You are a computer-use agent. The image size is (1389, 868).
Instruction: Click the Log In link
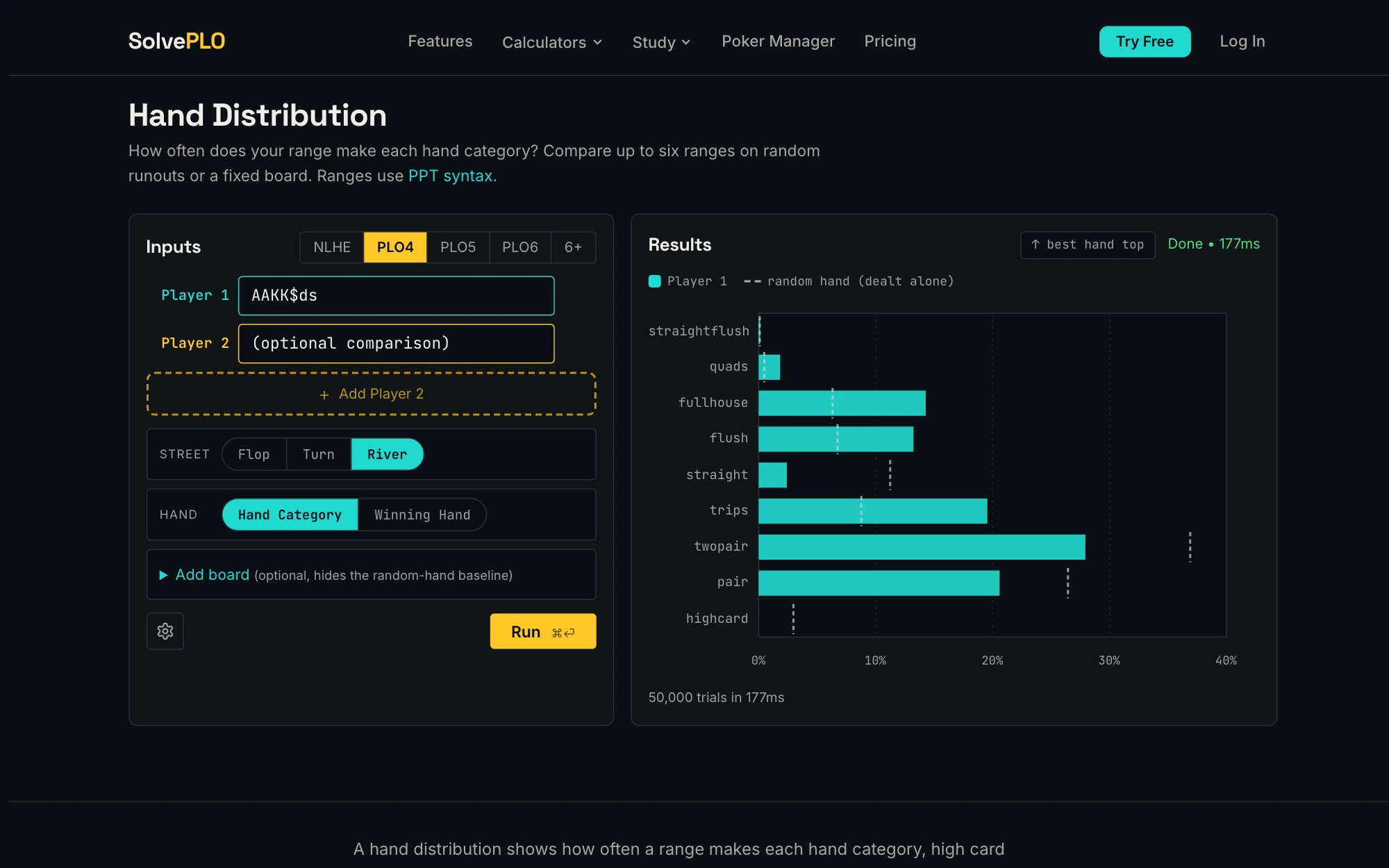(x=1242, y=41)
